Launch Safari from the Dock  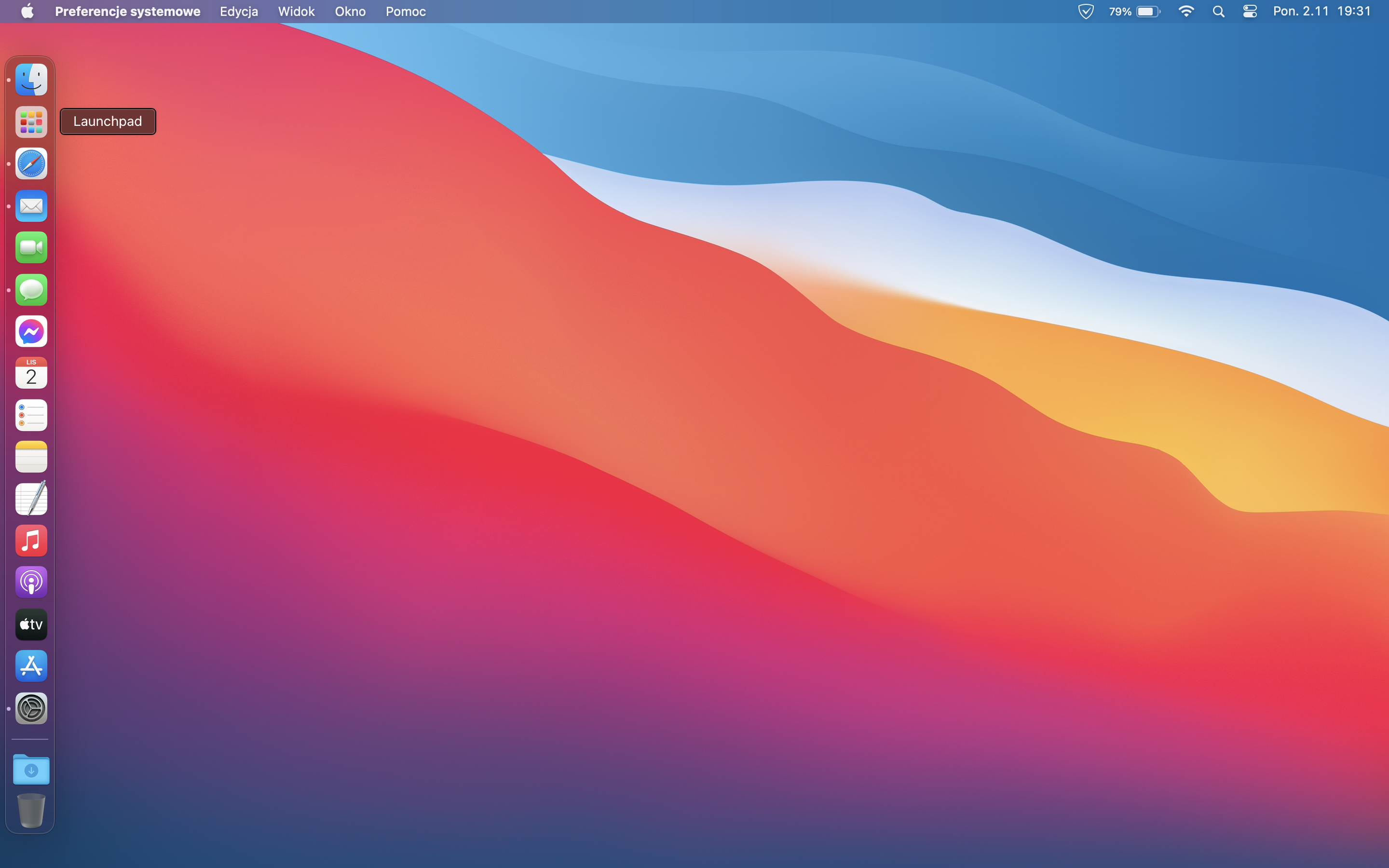coord(31,163)
